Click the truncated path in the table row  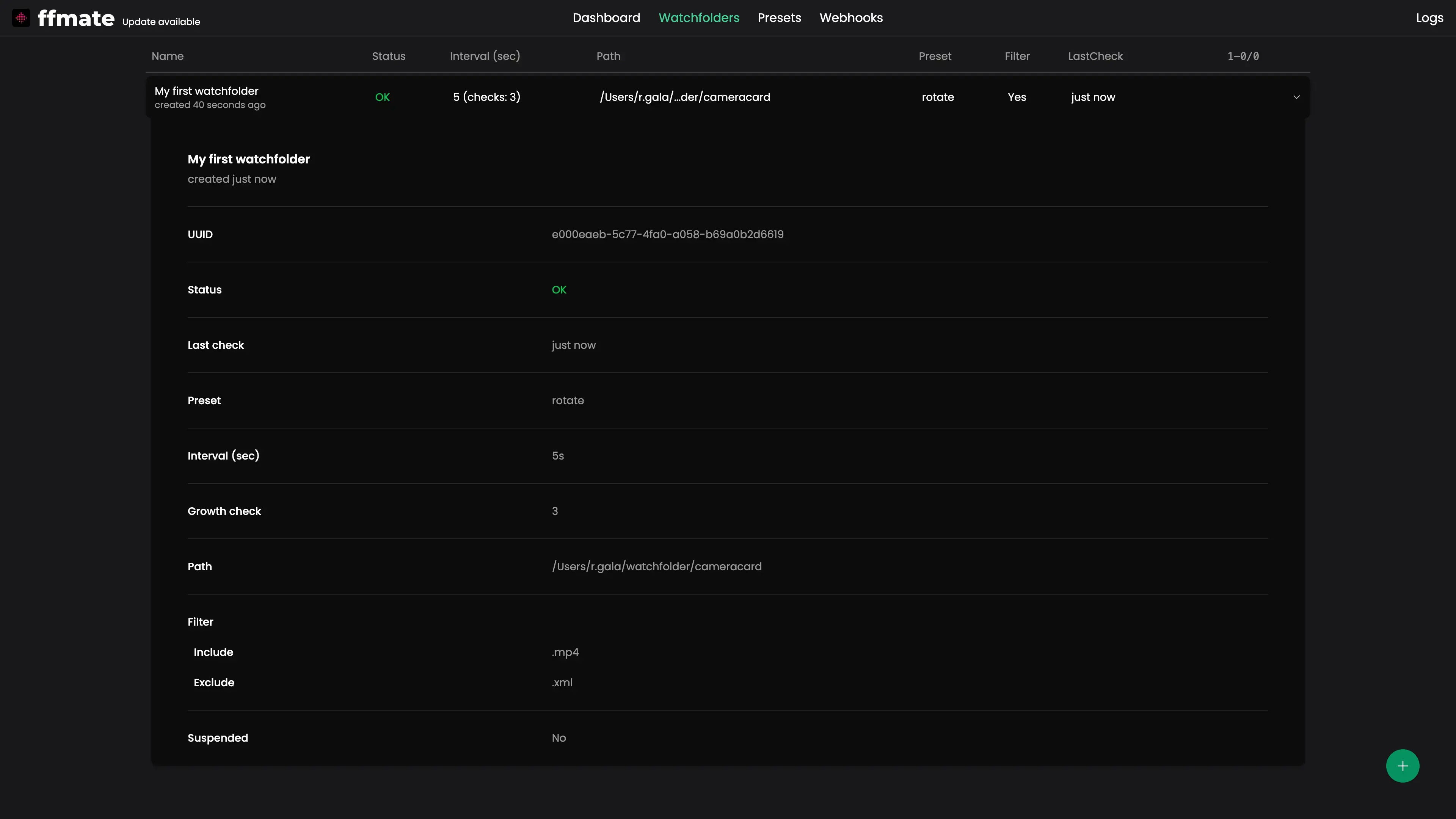pos(684,97)
